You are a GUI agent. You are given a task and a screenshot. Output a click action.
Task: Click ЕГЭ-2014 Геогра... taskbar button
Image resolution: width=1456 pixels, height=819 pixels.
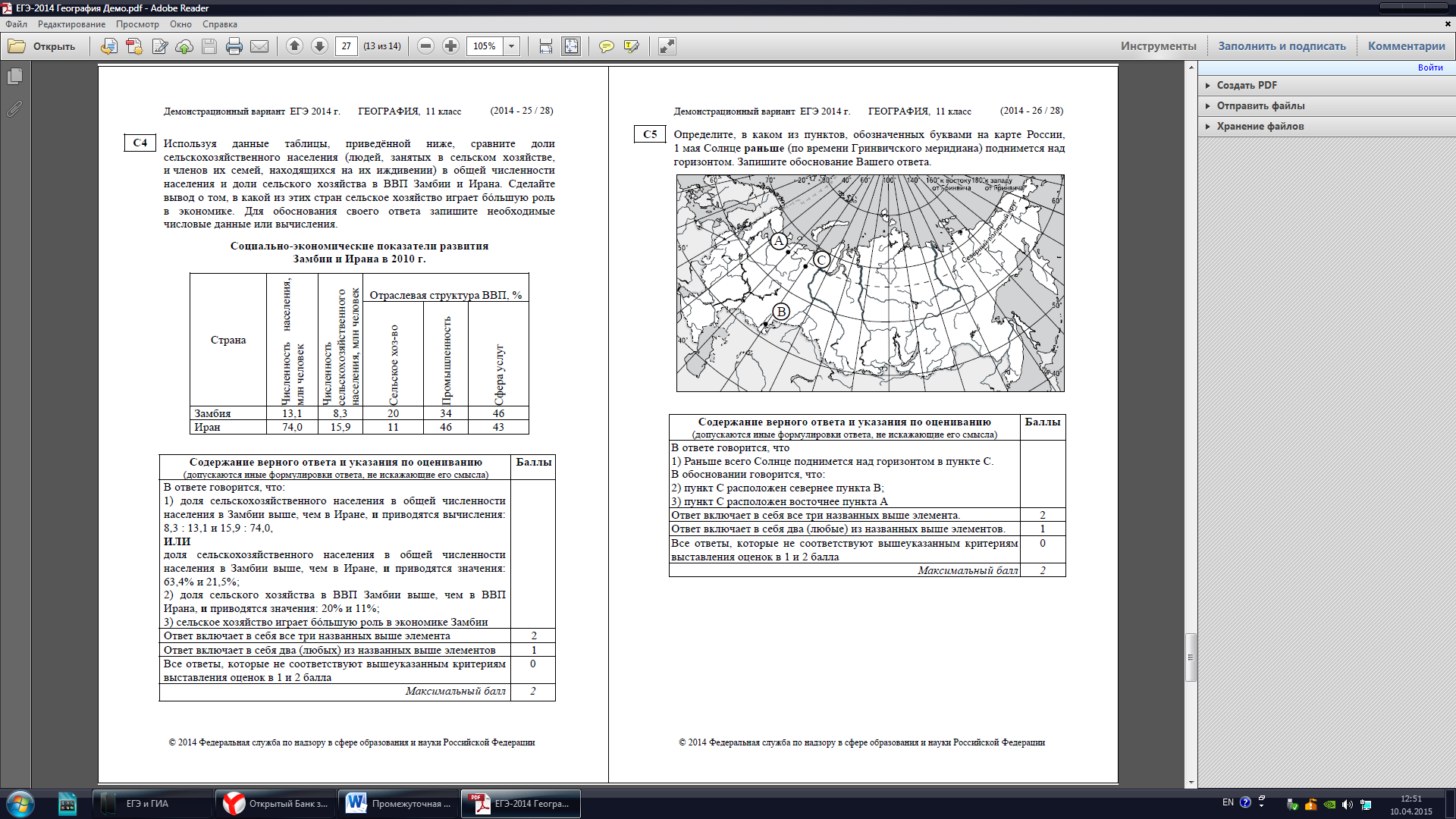pyautogui.click(x=521, y=804)
